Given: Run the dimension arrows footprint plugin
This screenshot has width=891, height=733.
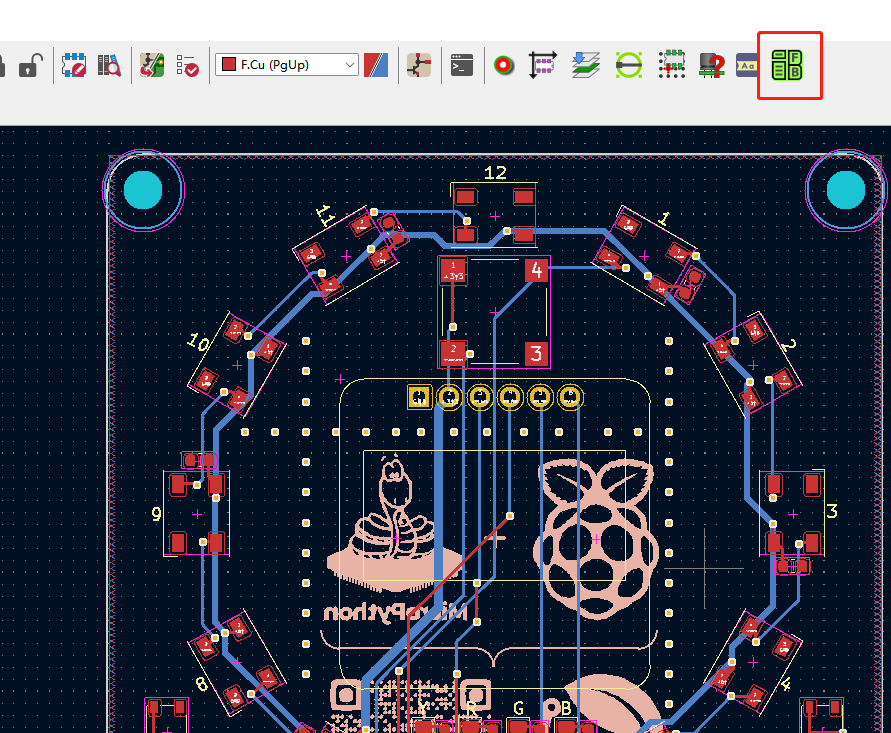Looking at the screenshot, I should point(543,65).
